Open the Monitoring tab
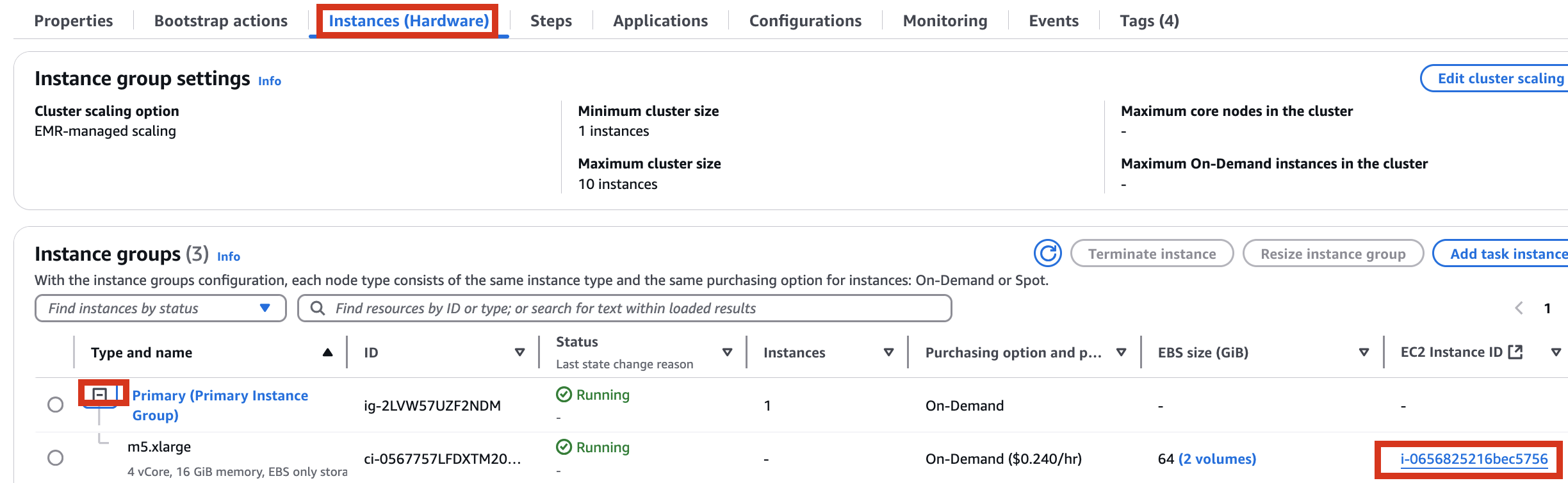 [945, 20]
